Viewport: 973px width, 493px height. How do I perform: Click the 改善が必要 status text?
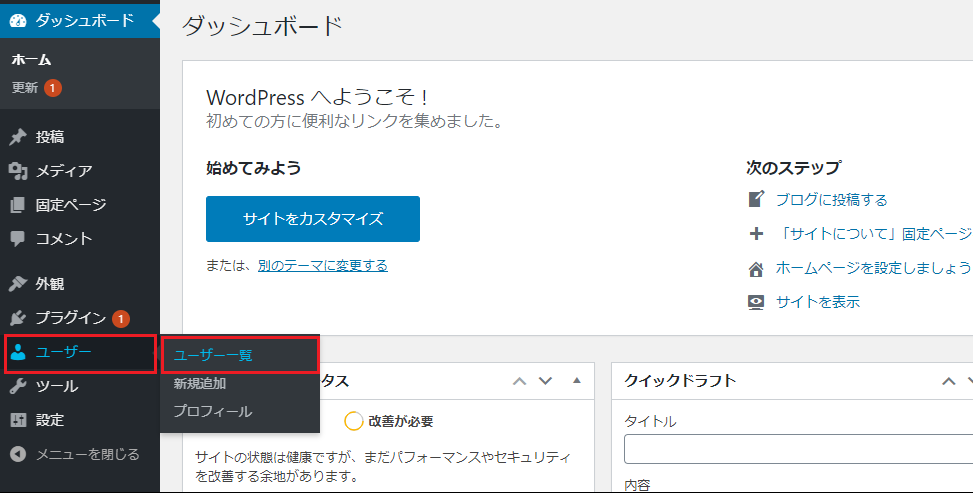coord(401,422)
